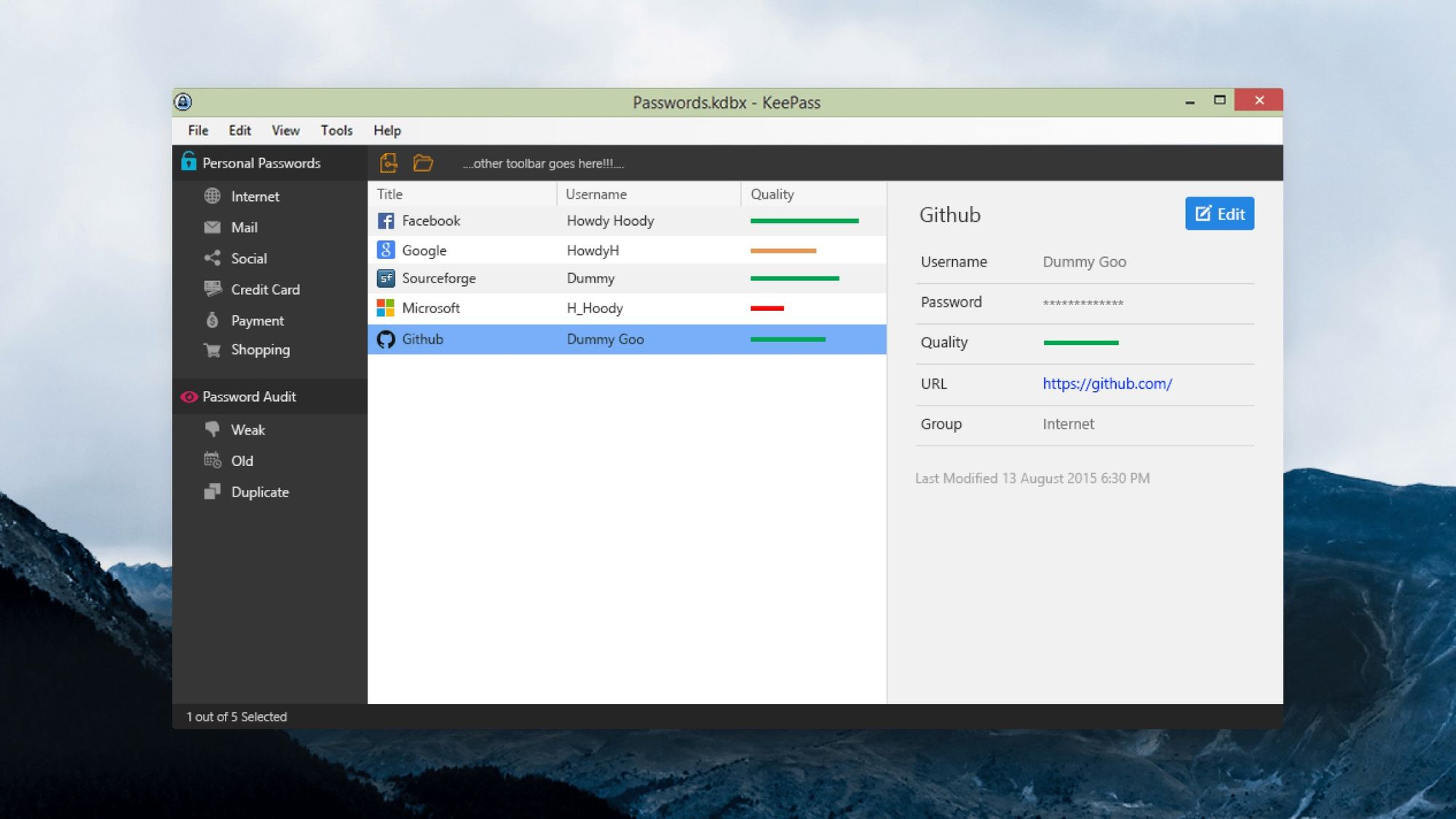Click the Google logo icon in list
Image resolution: width=1456 pixels, height=819 pixels.
coord(386,250)
